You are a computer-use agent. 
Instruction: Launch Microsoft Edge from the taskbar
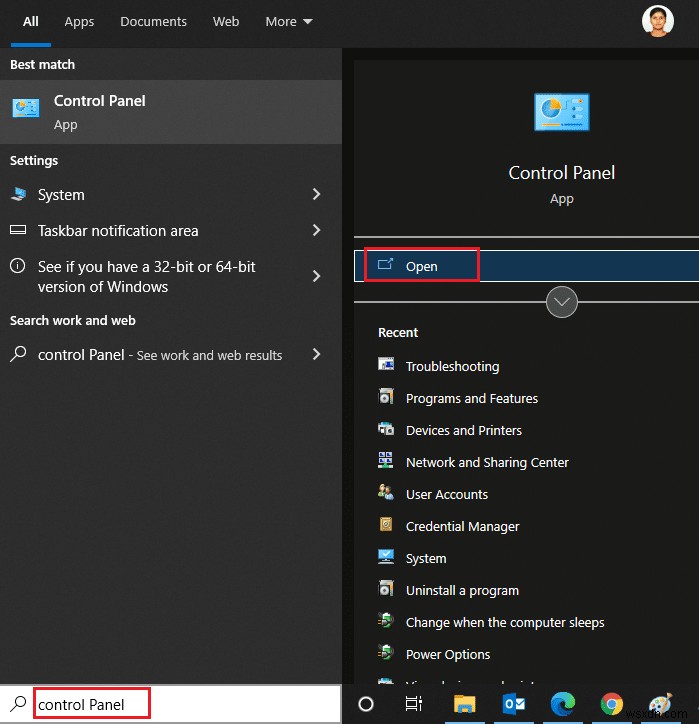click(563, 704)
